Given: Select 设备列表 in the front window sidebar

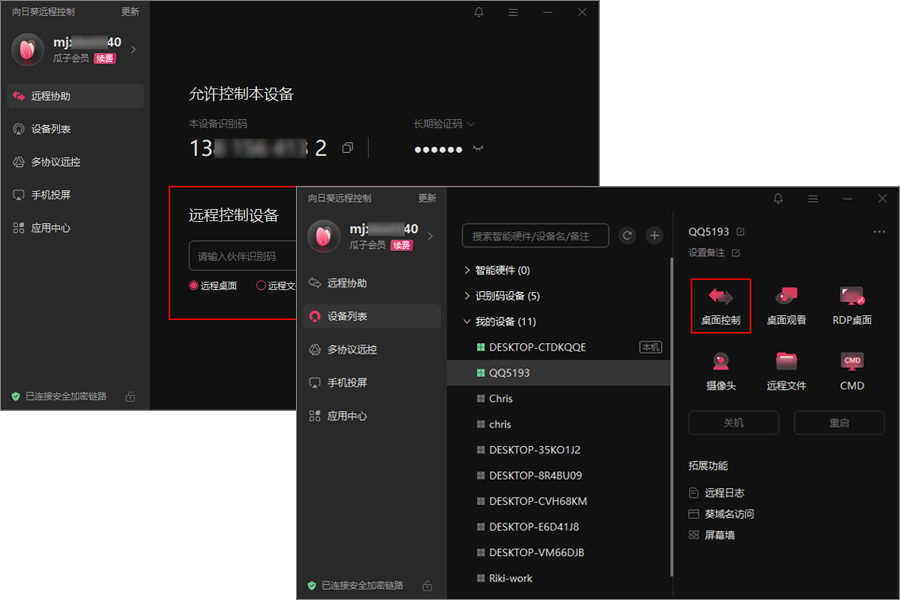Looking at the screenshot, I should [x=371, y=316].
